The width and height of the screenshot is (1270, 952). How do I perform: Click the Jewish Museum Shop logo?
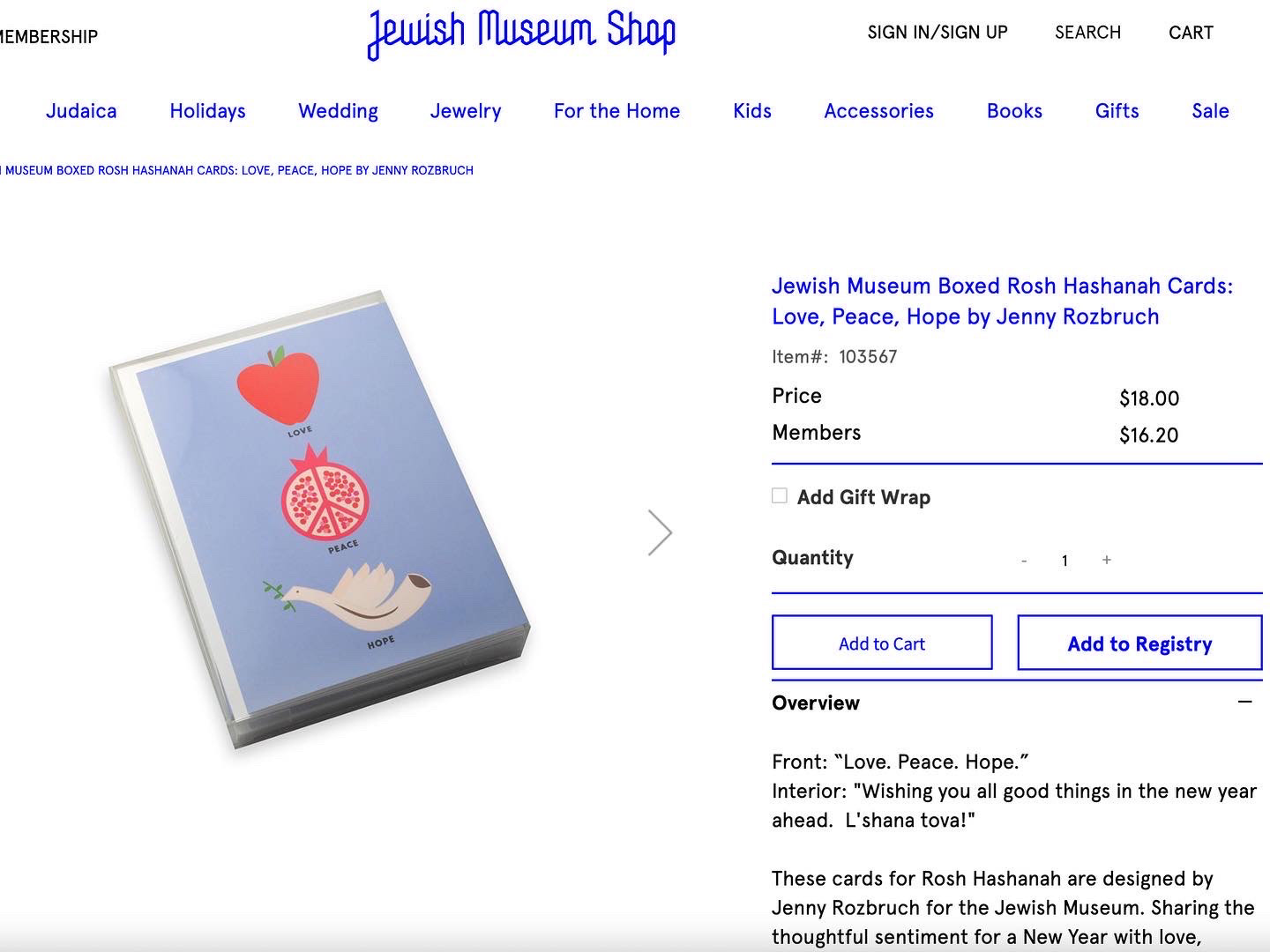[521, 33]
